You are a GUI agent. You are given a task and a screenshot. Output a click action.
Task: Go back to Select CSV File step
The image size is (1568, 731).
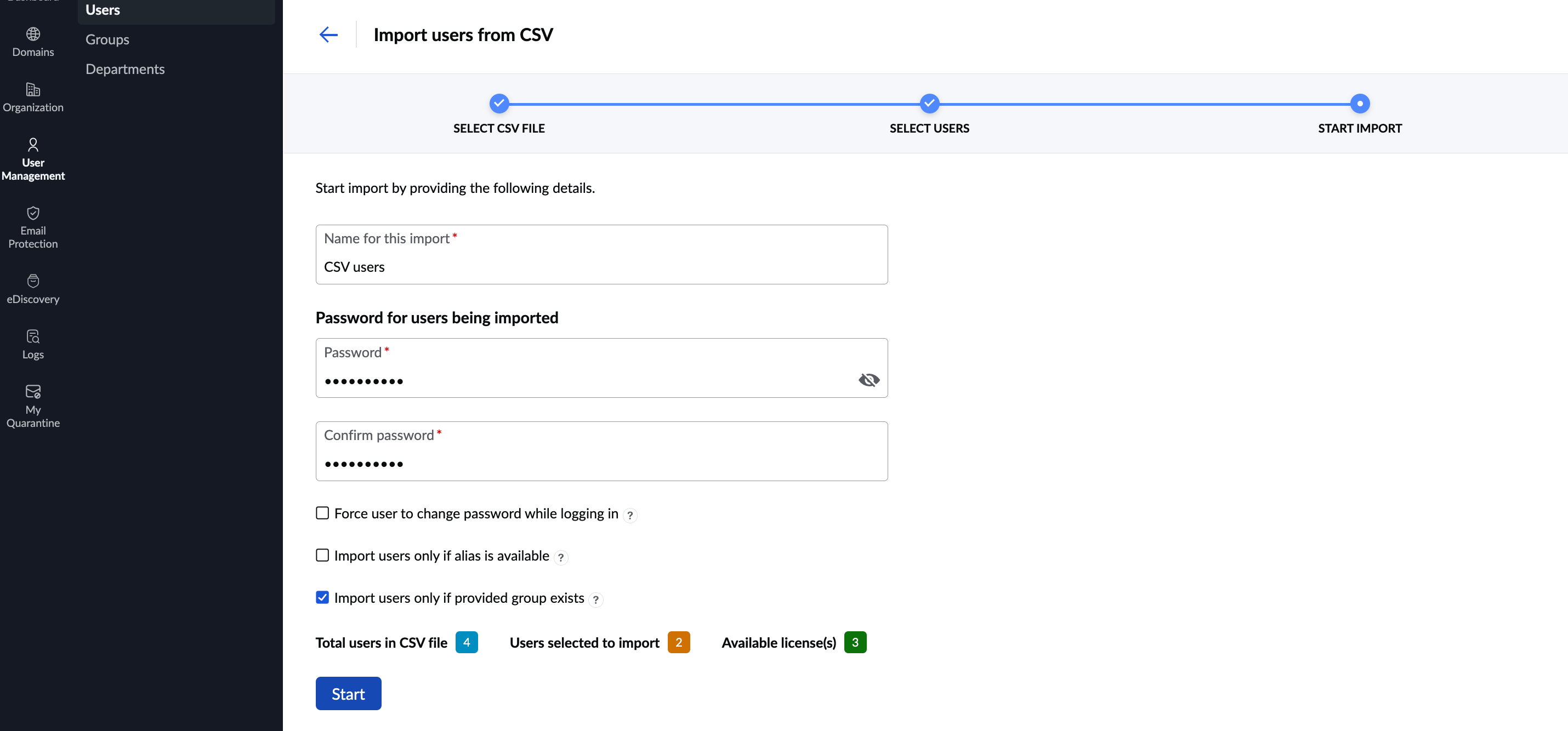point(498,104)
